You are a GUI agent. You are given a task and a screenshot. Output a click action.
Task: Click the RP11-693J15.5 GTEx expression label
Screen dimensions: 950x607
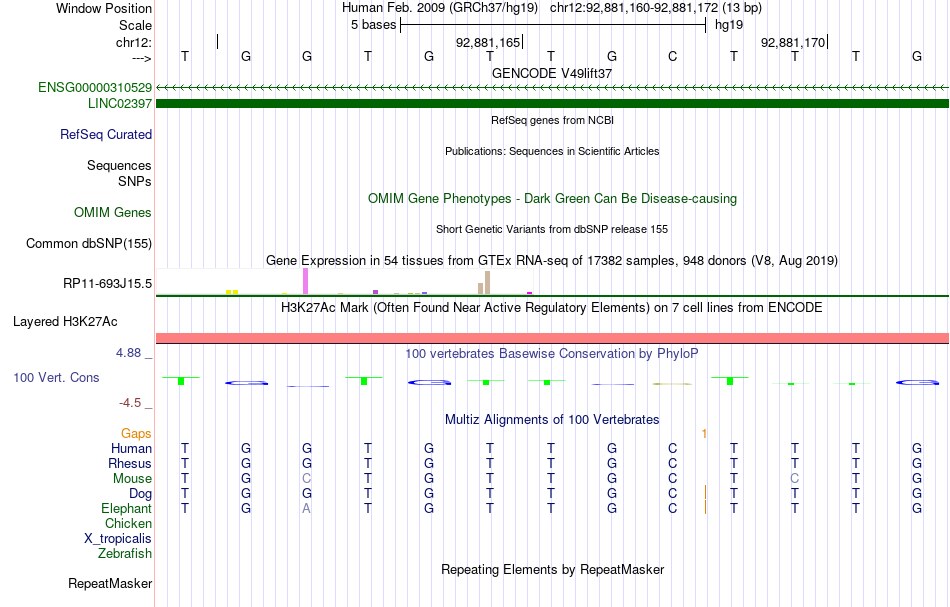click(x=108, y=284)
